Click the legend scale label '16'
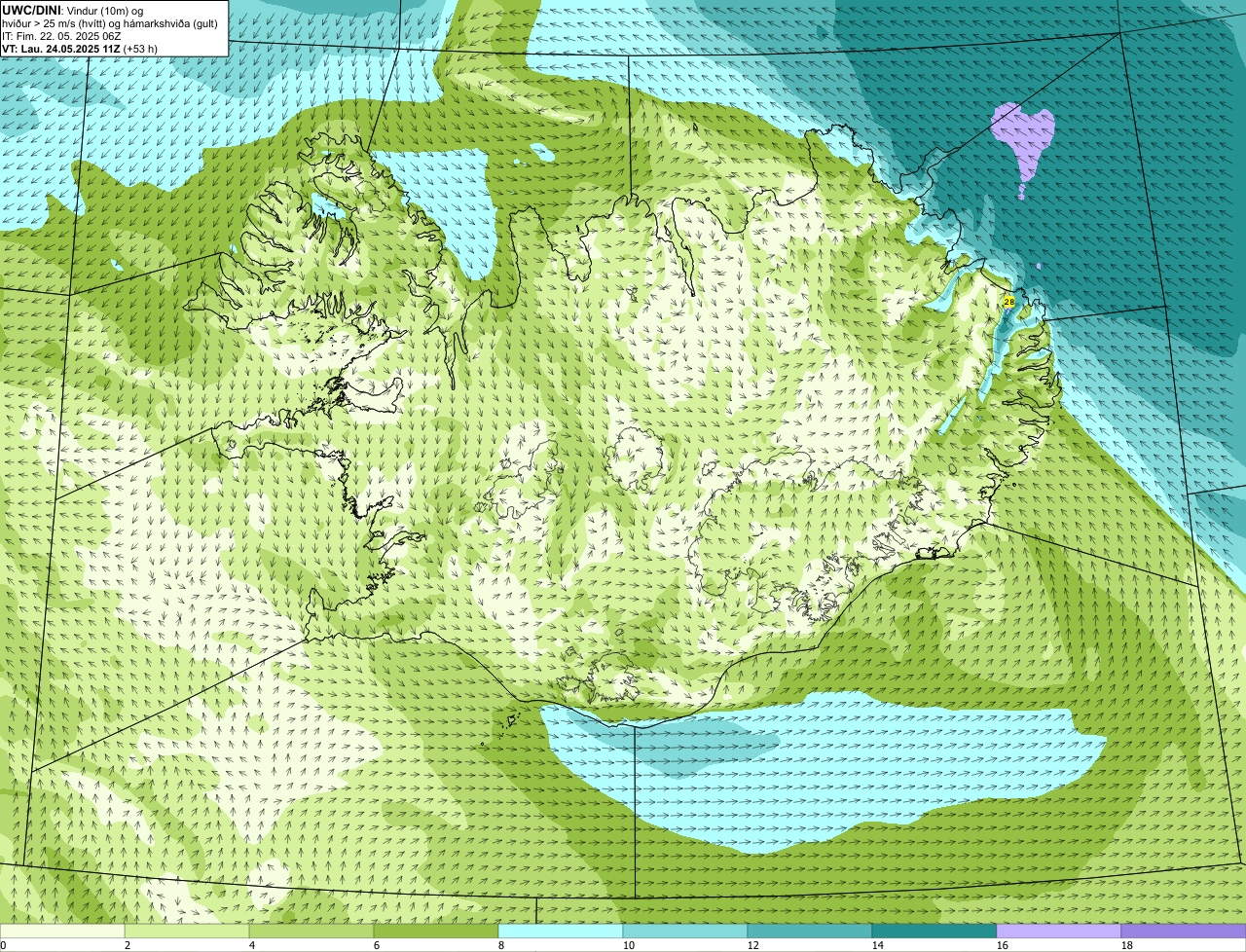This screenshot has width=1246, height=952. tap(1003, 945)
